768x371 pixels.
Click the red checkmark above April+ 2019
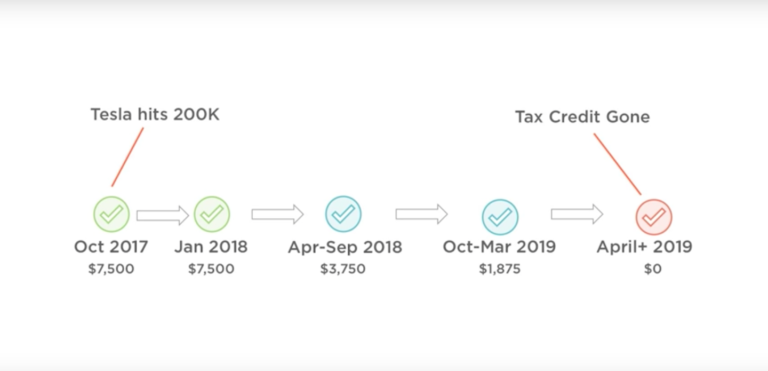[x=654, y=217]
